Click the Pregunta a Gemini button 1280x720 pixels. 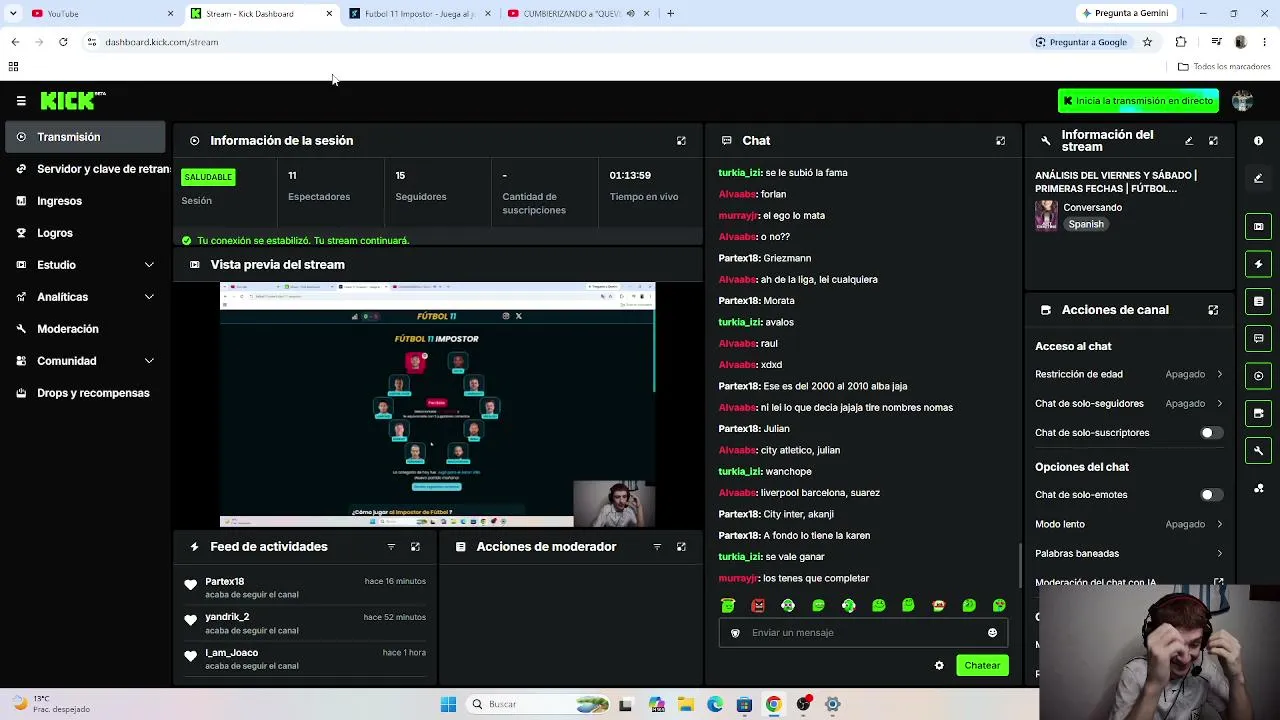(x=1124, y=14)
